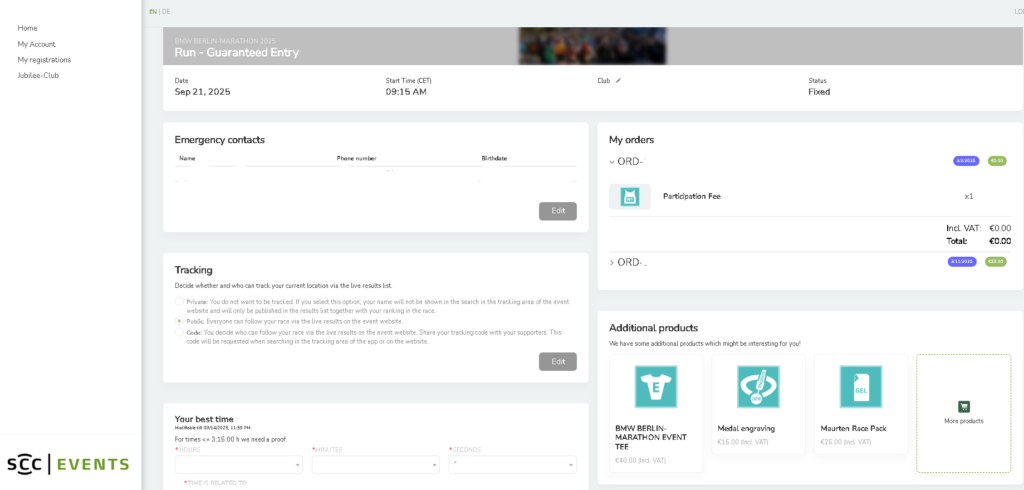Open the Hours dropdown for best time
The image size is (1024, 490).
(238, 465)
